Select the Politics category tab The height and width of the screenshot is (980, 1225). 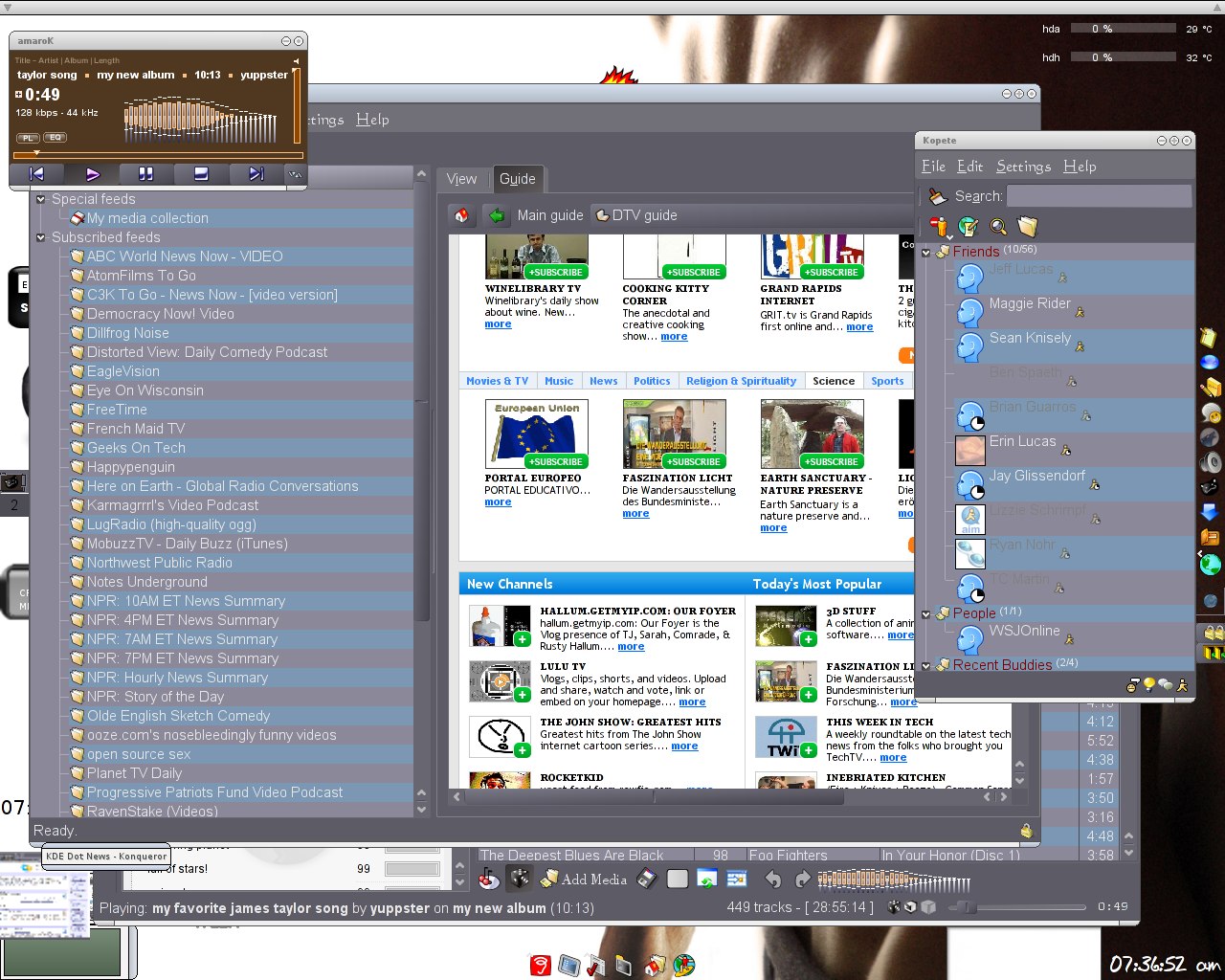(652, 381)
